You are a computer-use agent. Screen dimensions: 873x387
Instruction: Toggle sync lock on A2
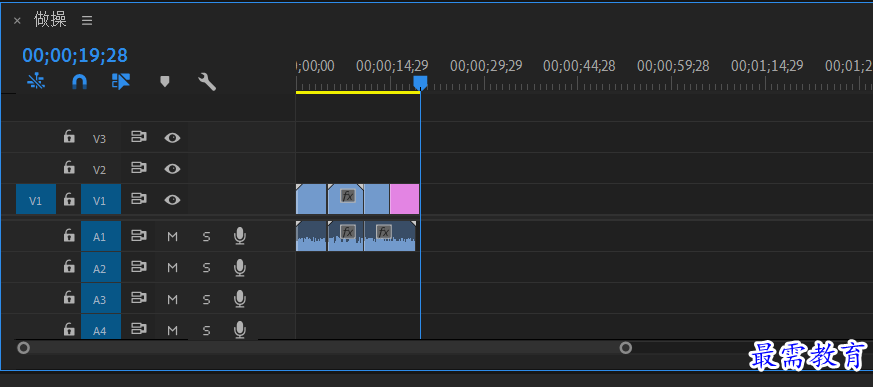pos(139,267)
